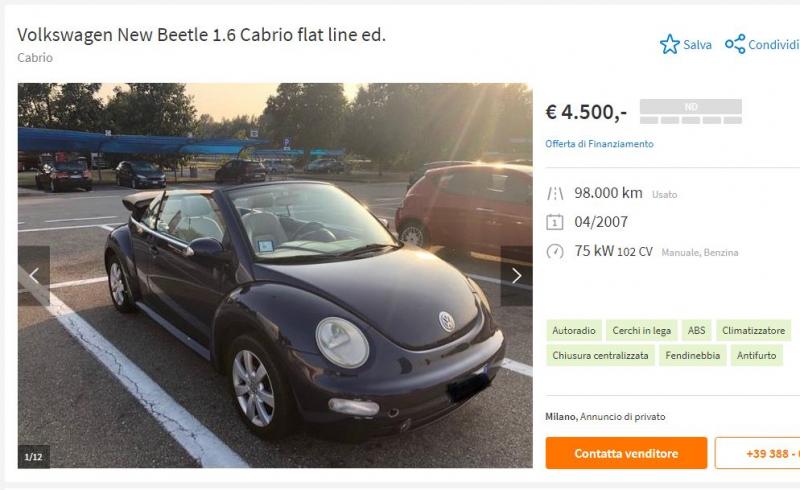The height and width of the screenshot is (490, 800).
Task: Click the mileage road icon
Action: 555,193
